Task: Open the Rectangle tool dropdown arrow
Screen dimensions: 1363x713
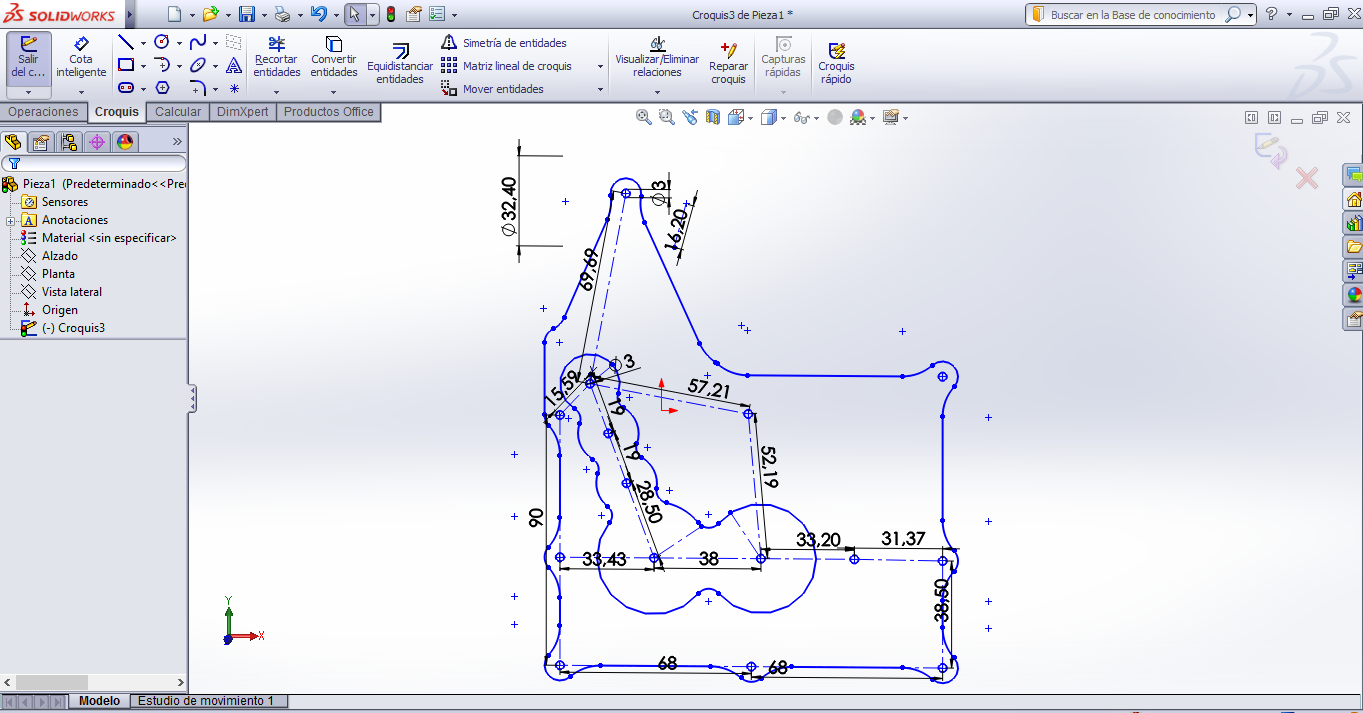Action: [x=143, y=66]
